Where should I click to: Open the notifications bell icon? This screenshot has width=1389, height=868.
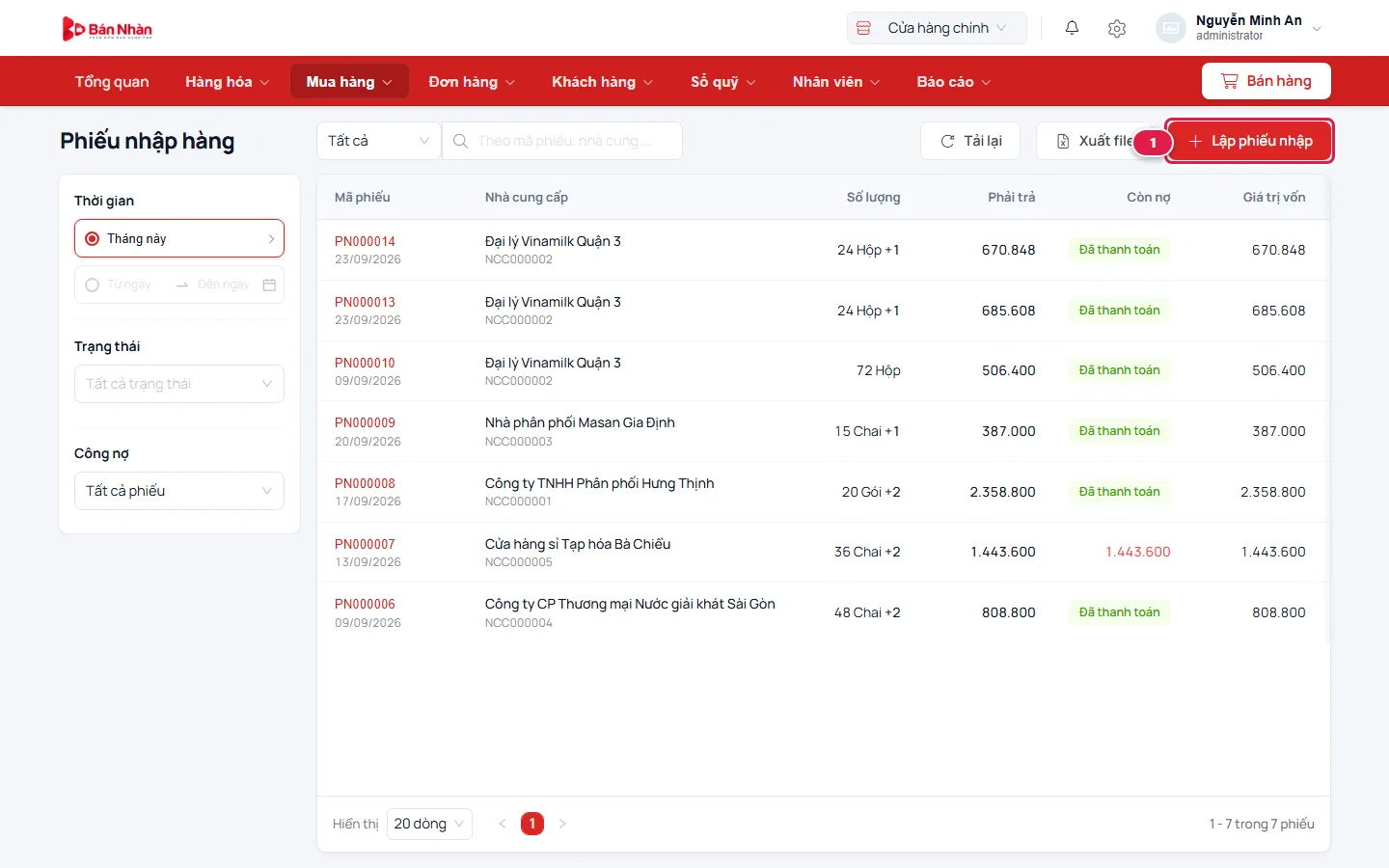[x=1072, y=28]
